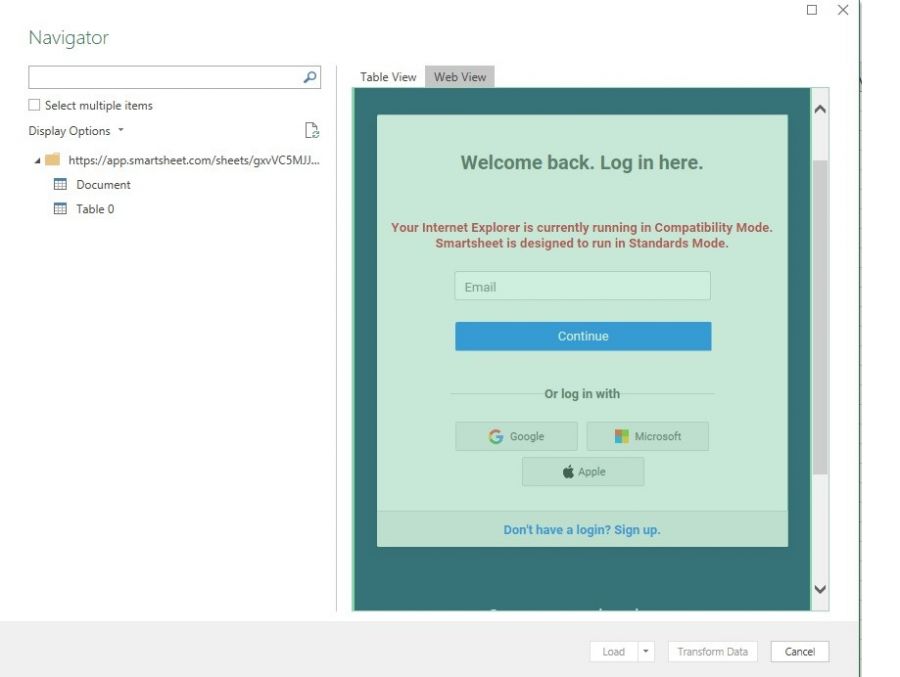Click the Apple logo icon
This screenshot has width=900, height=677.
[568, 471]
